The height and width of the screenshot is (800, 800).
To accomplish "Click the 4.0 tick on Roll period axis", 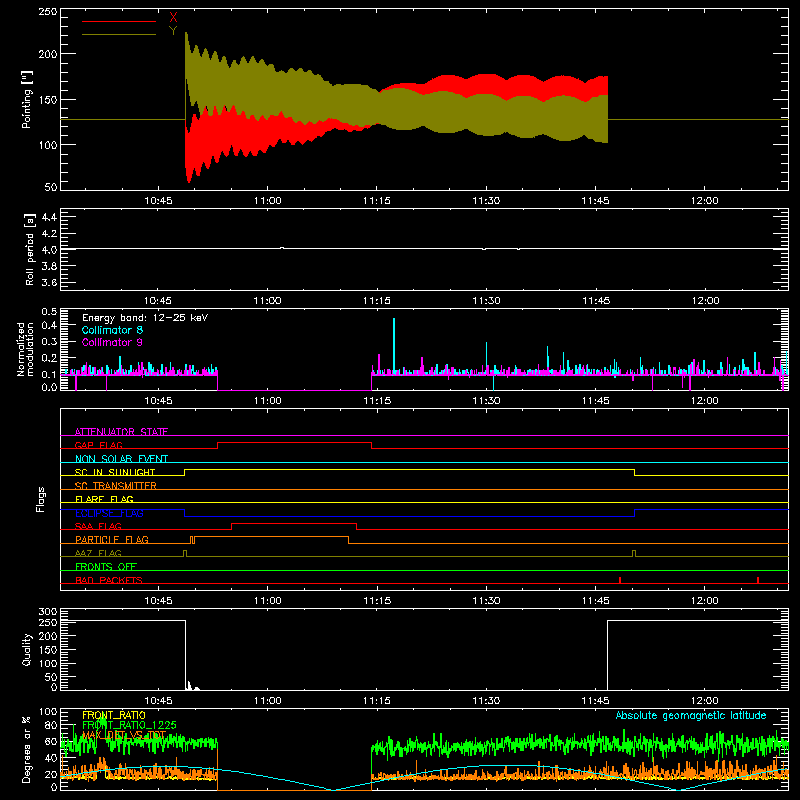I will coord(49,250).
